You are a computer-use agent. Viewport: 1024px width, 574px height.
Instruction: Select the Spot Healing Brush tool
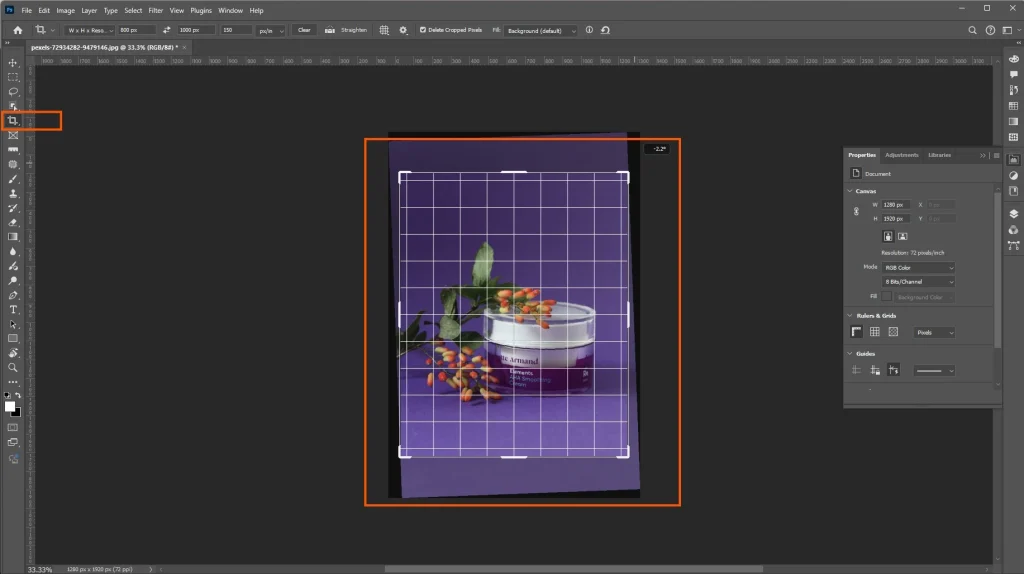(12, 165)
